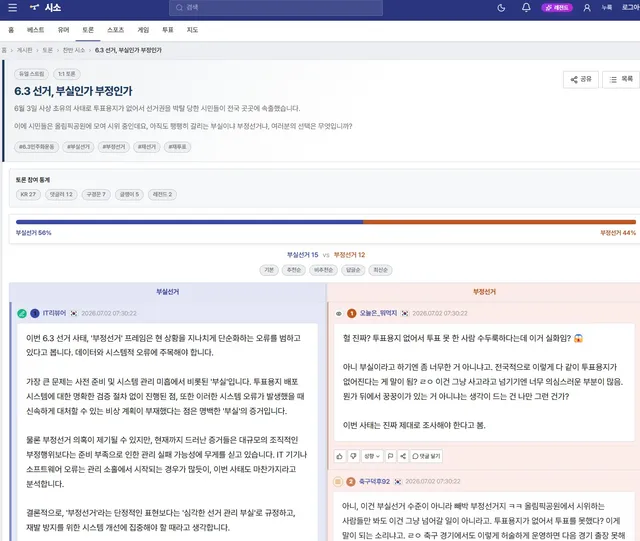
Task: Open the 스포츠 tab
Action: (116, 30)
